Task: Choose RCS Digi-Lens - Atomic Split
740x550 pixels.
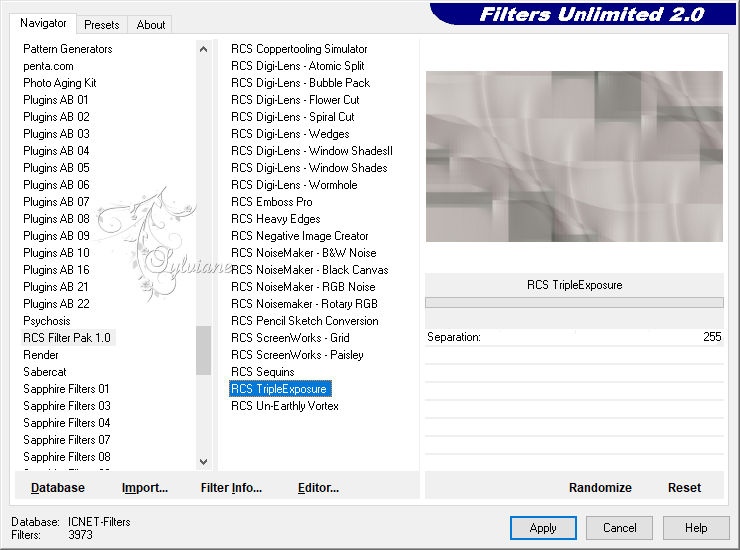Action: 298,66
